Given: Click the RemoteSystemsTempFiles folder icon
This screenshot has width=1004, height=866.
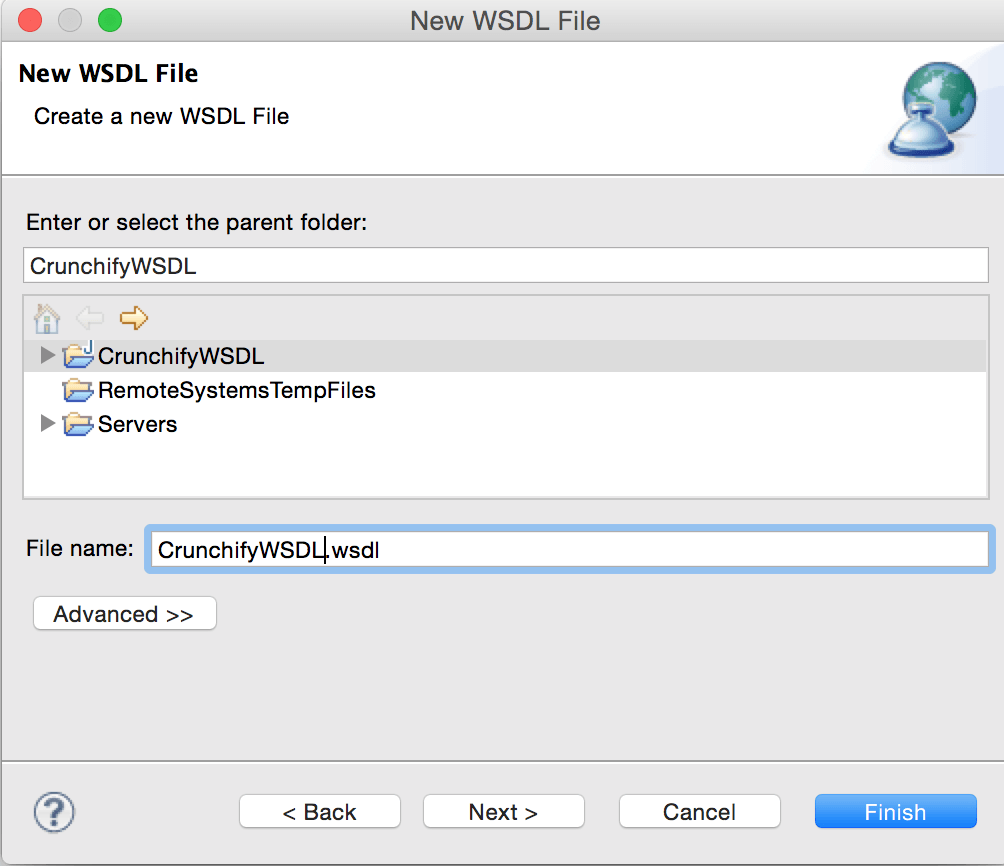Looking at the screenshot, I should click(79, 389).
